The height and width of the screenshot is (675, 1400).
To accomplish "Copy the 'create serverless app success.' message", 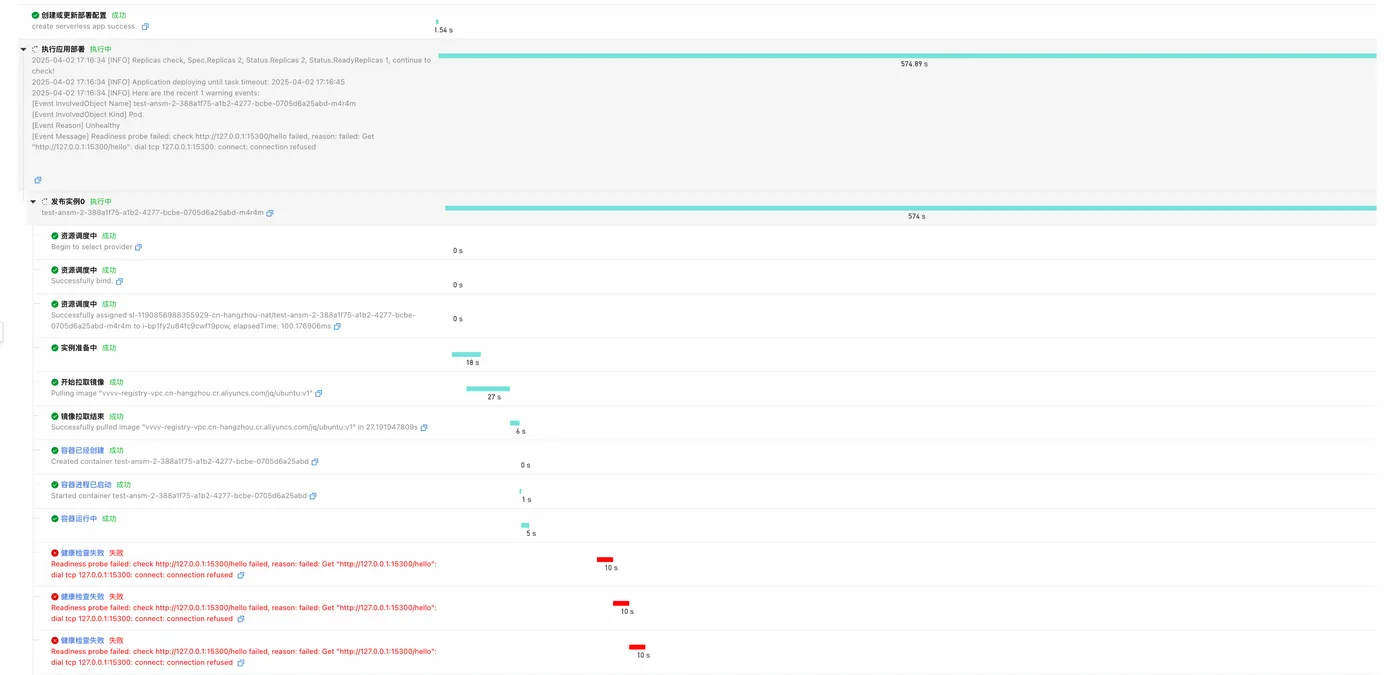I will (x=145, y=27).
